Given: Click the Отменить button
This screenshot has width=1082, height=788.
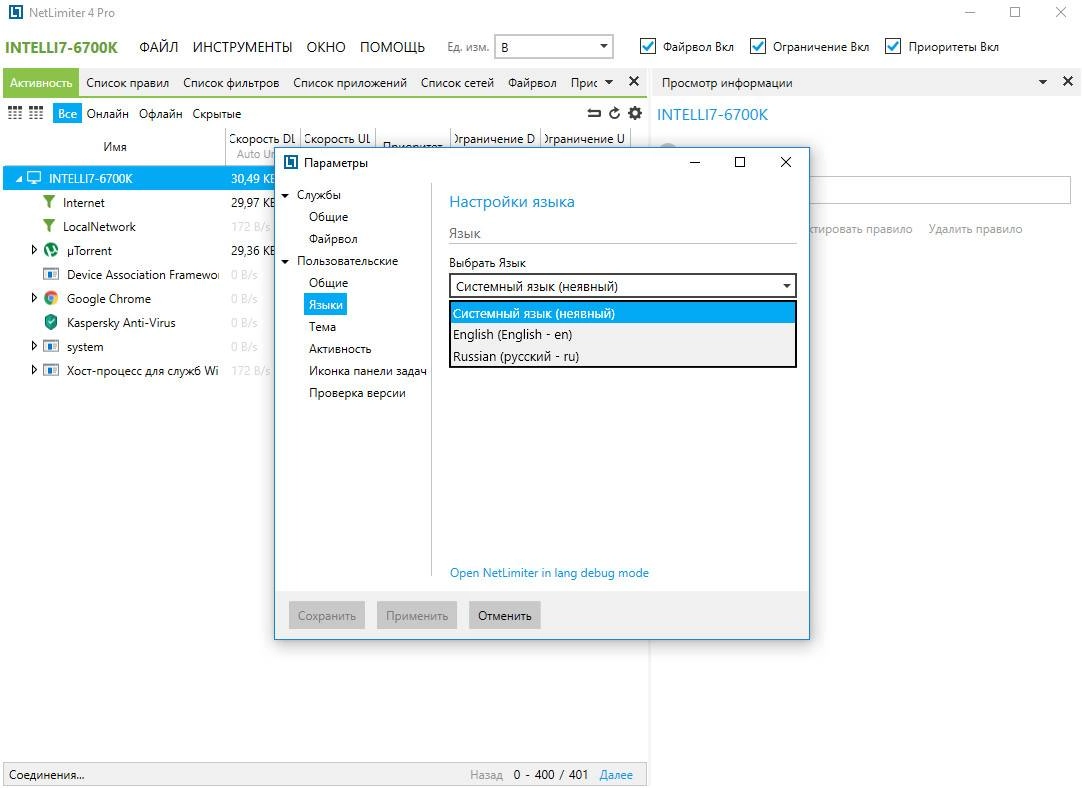Looking at the screenshot, I should [504, 615].
